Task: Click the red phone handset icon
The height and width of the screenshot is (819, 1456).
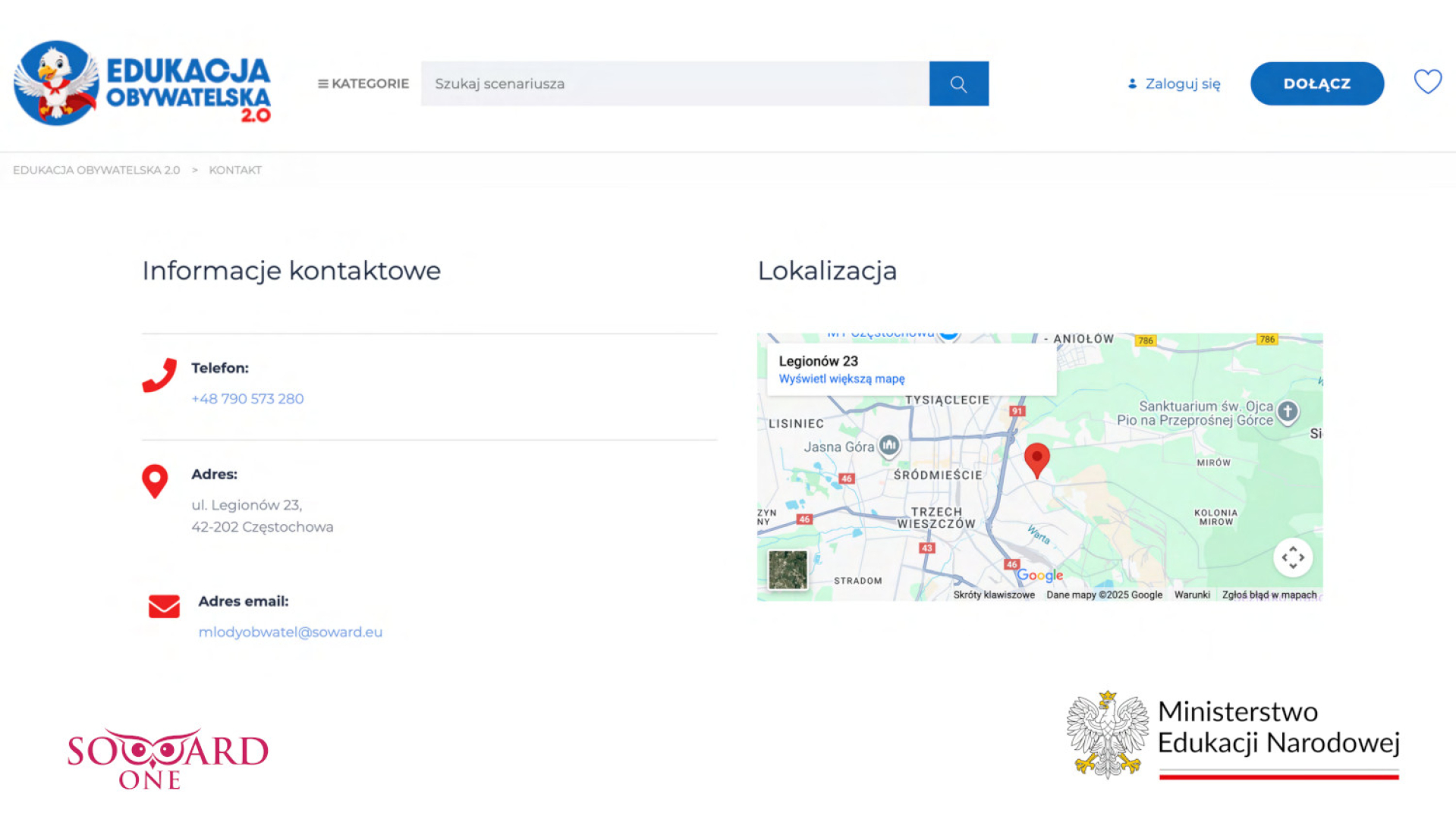Action: [159, 375]
